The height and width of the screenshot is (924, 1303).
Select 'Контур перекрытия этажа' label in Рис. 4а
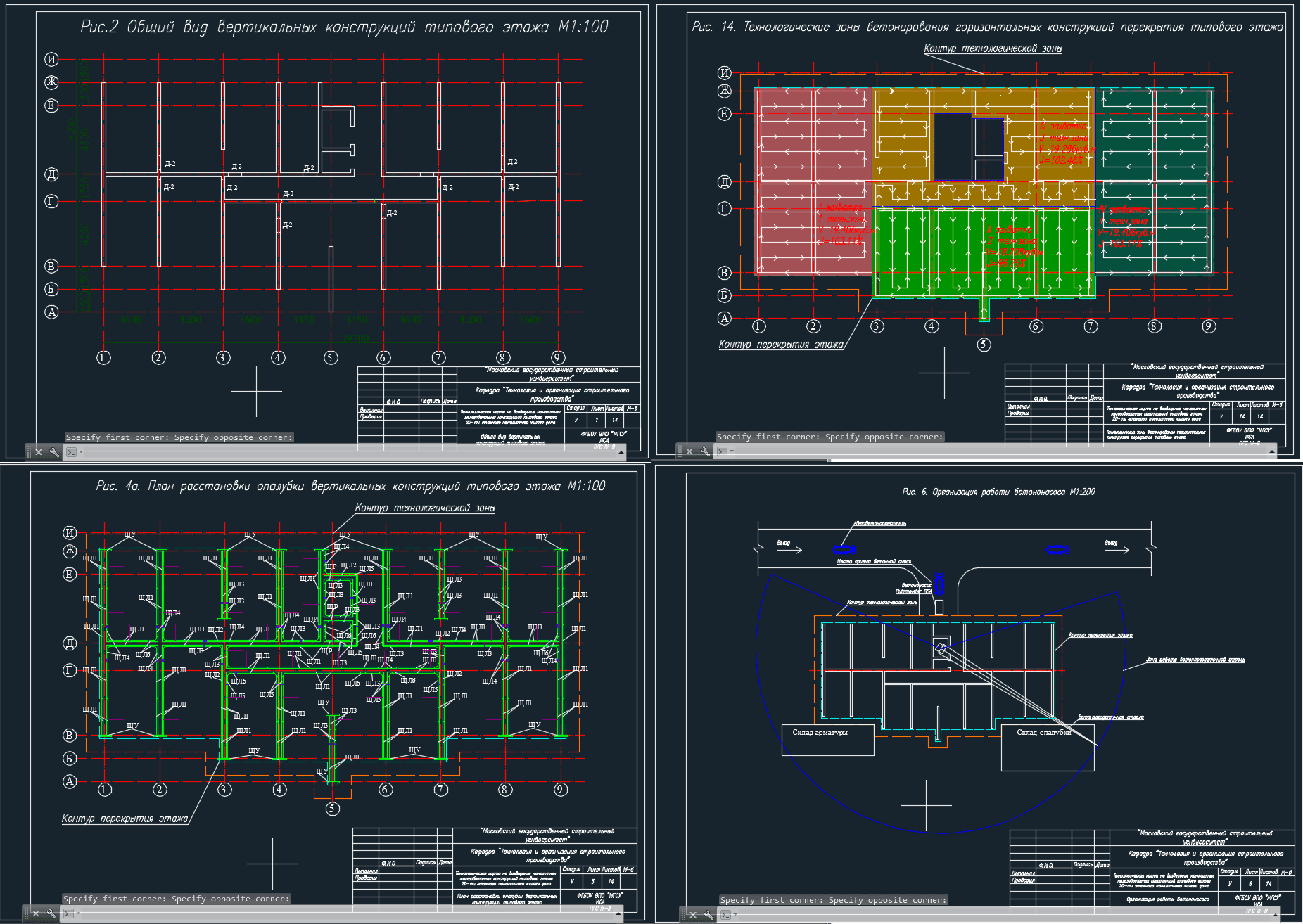pos(125,819)
